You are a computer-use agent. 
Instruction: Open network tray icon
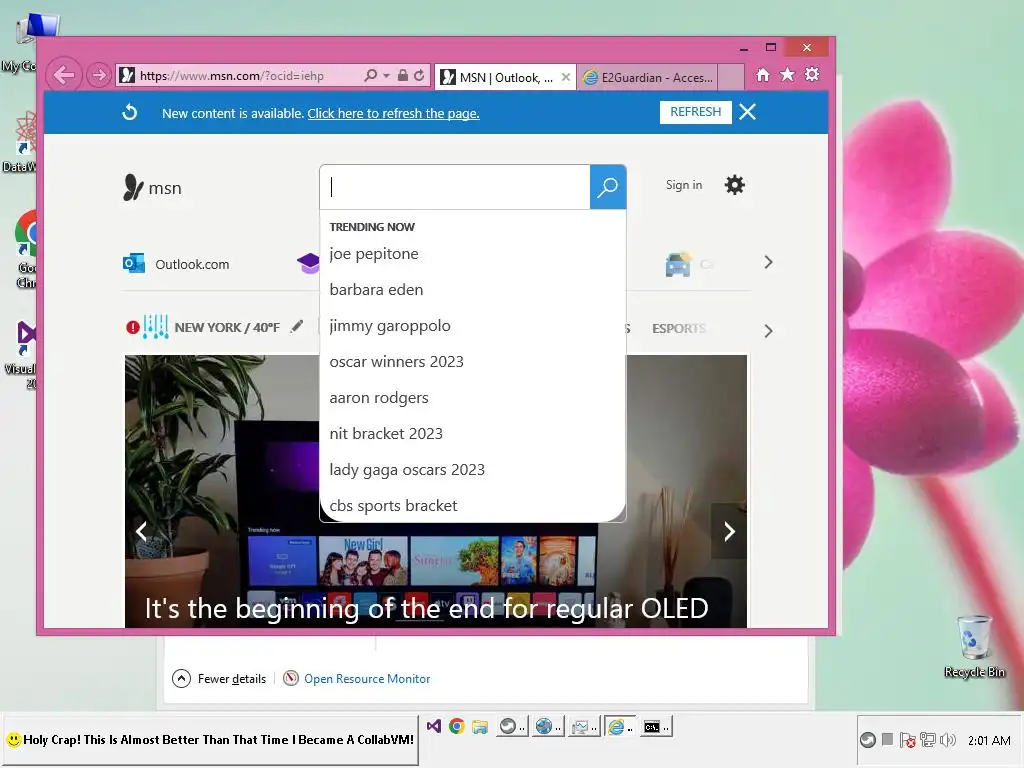(927, 740)
